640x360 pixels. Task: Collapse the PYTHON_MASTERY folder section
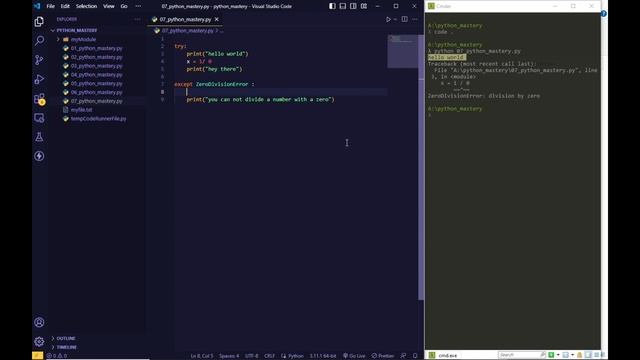(77, 30)
